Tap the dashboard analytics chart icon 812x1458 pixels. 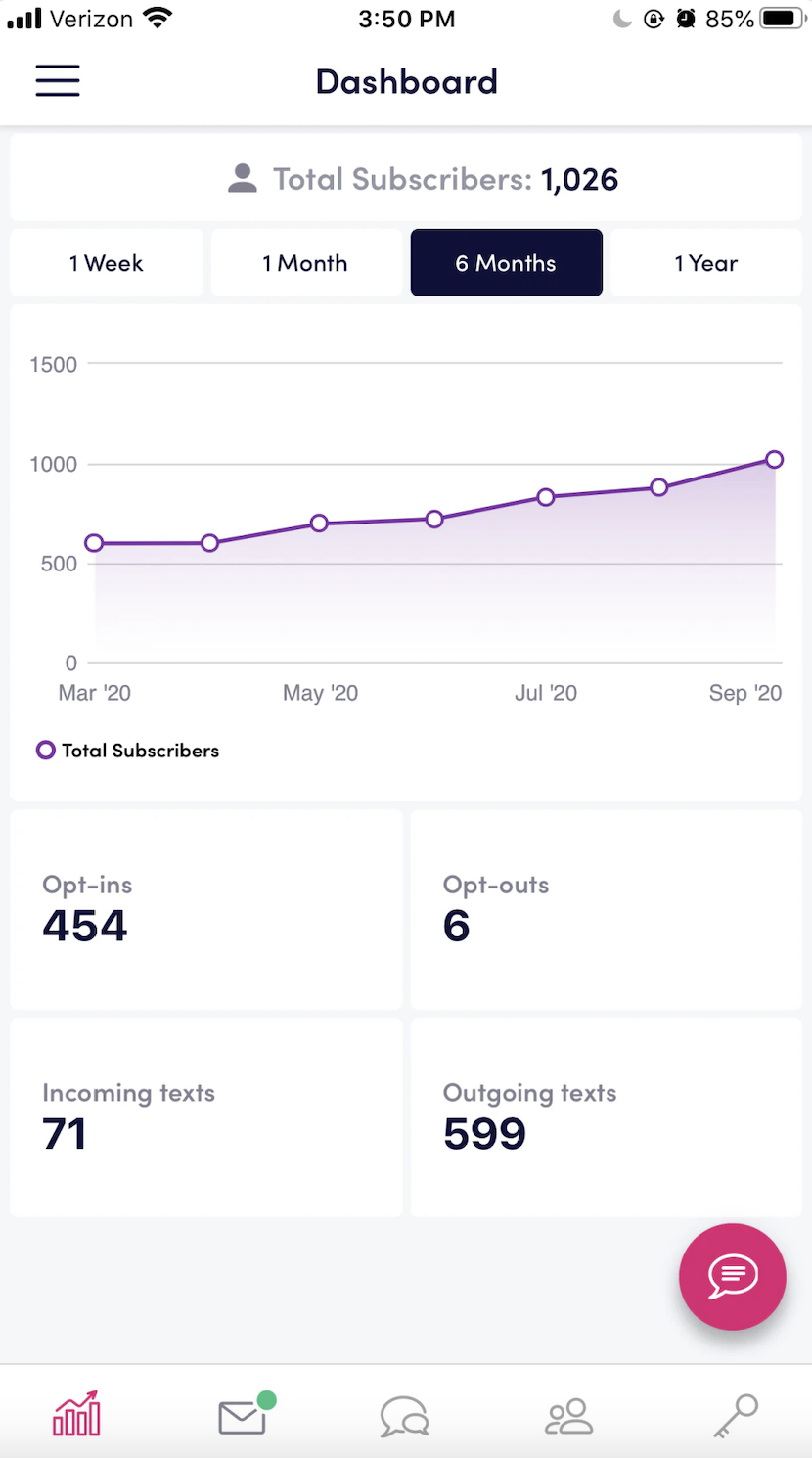(x=76, y=1414)
